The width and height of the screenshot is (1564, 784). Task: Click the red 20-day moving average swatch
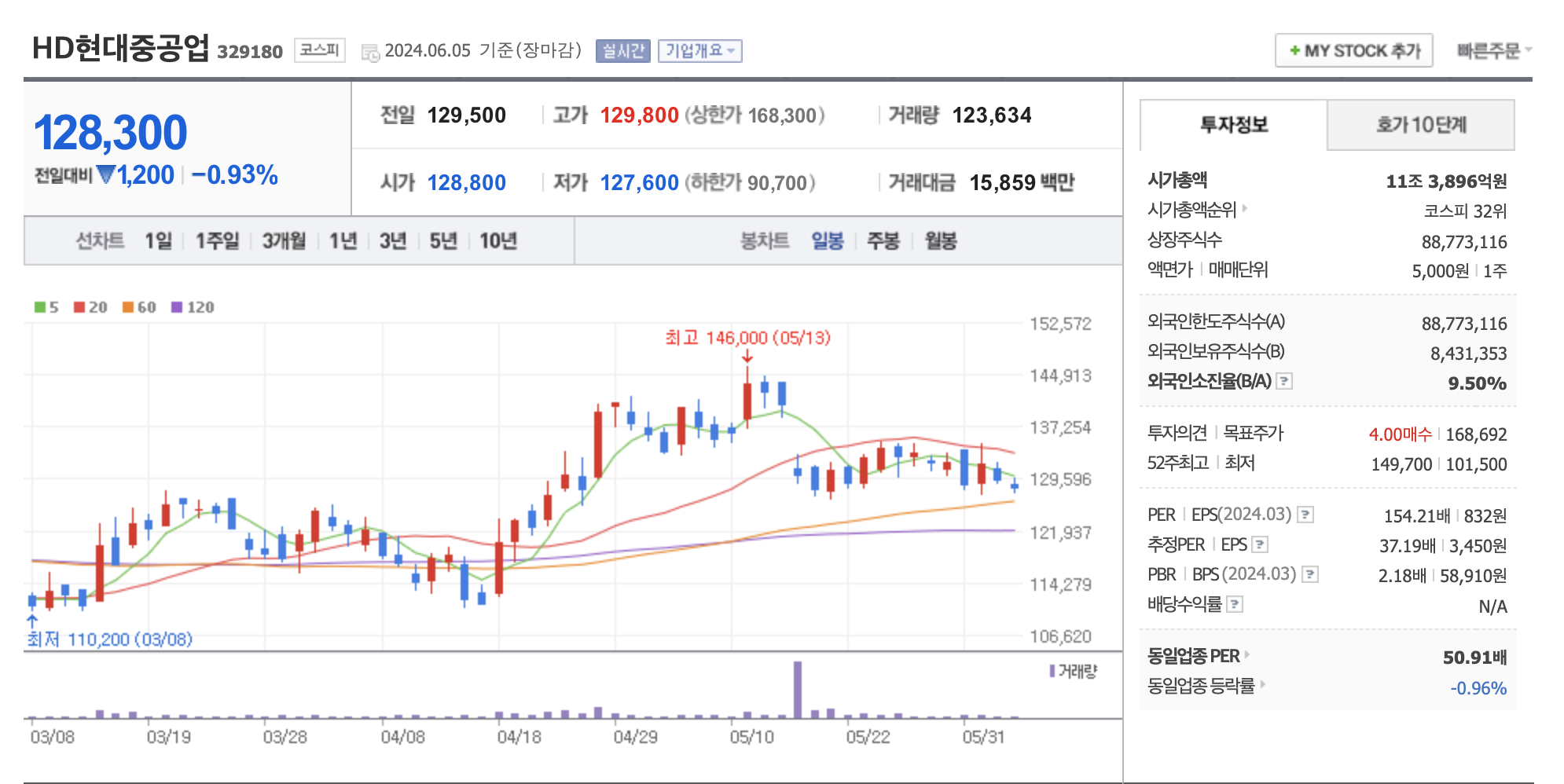(79, 307)
